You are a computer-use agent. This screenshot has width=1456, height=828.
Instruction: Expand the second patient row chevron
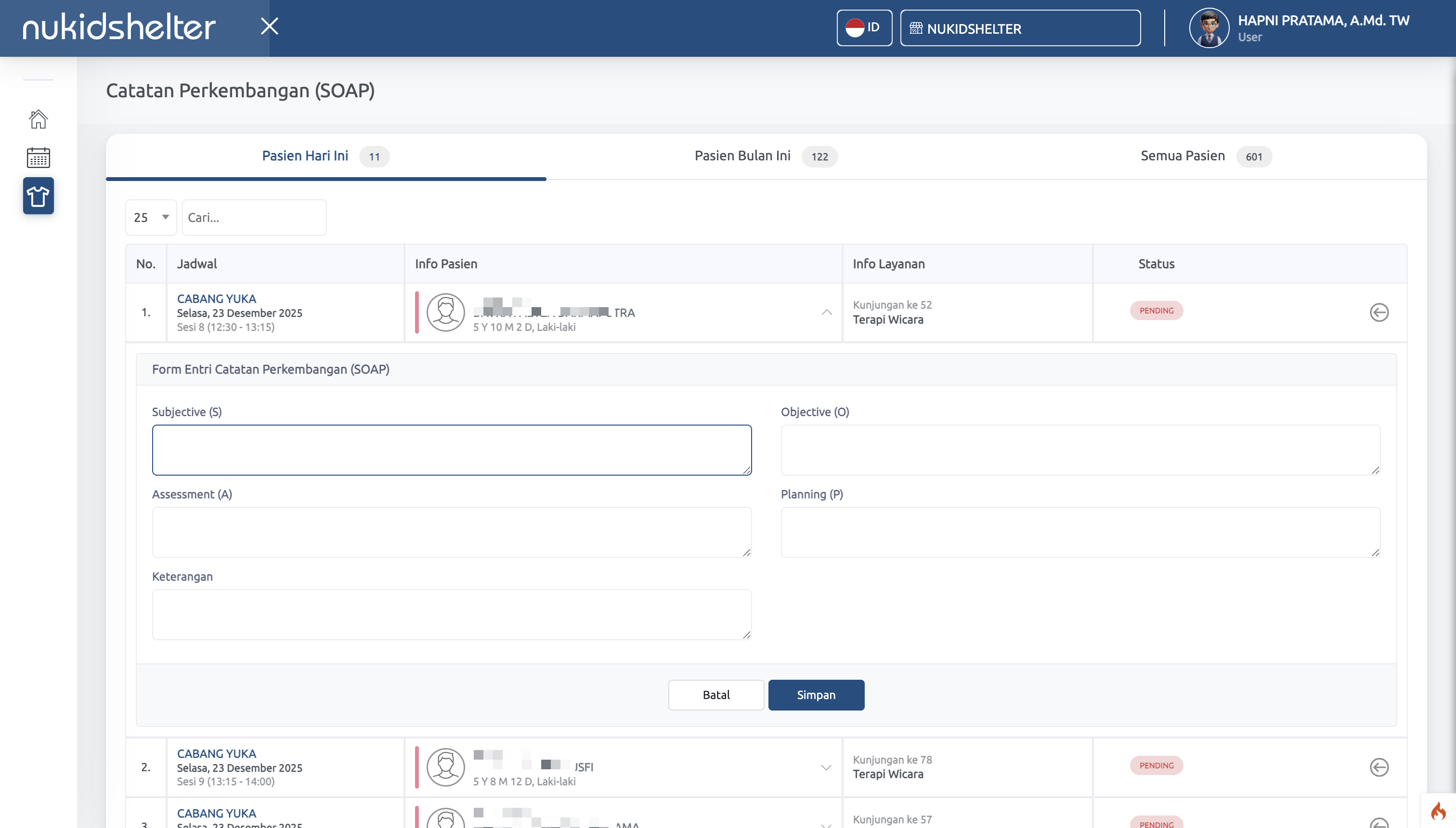826,767
